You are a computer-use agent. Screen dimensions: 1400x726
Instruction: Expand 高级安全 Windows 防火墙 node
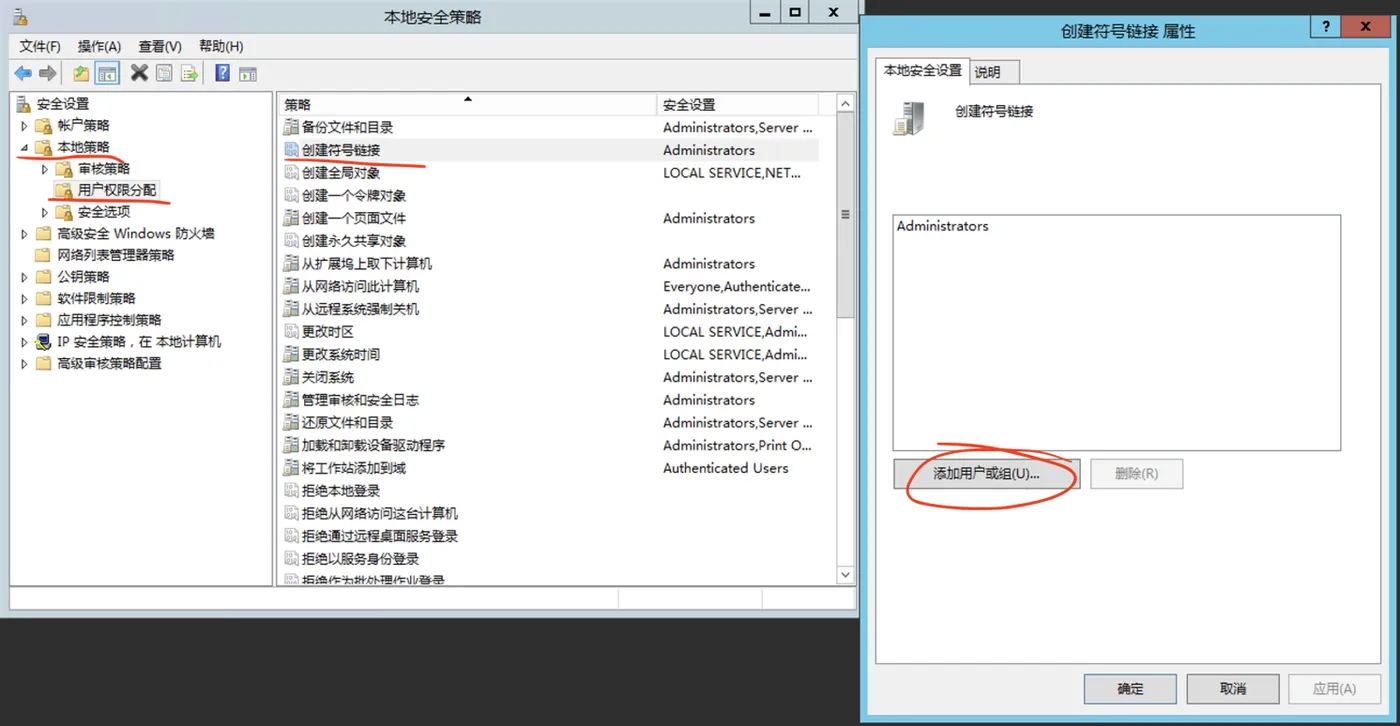pos(25,234)
